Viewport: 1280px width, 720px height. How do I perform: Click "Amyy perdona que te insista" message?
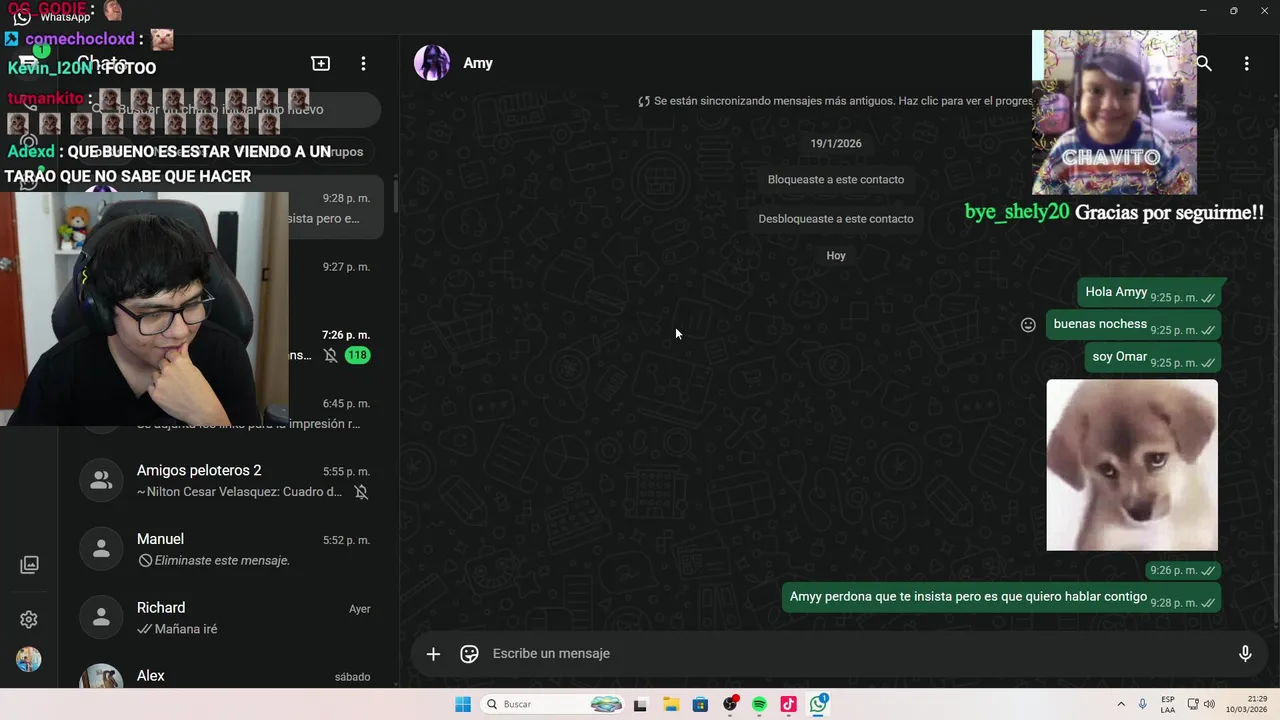point(1002,597)
